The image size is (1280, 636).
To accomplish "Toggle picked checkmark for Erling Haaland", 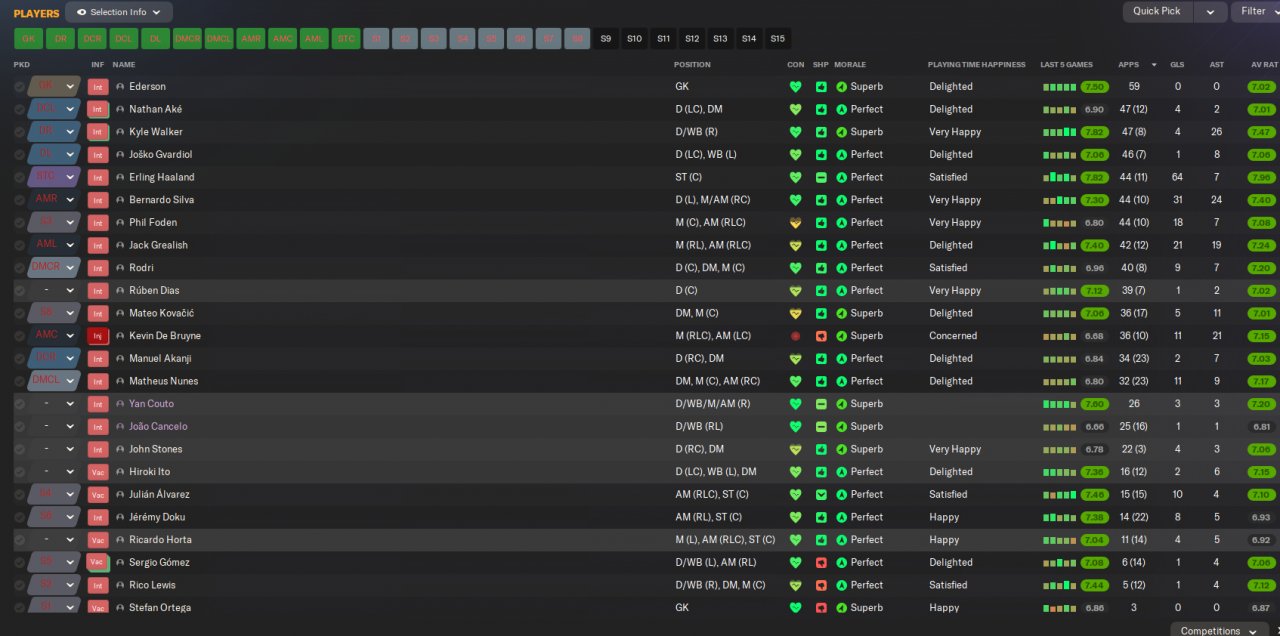I will [19, 177].
